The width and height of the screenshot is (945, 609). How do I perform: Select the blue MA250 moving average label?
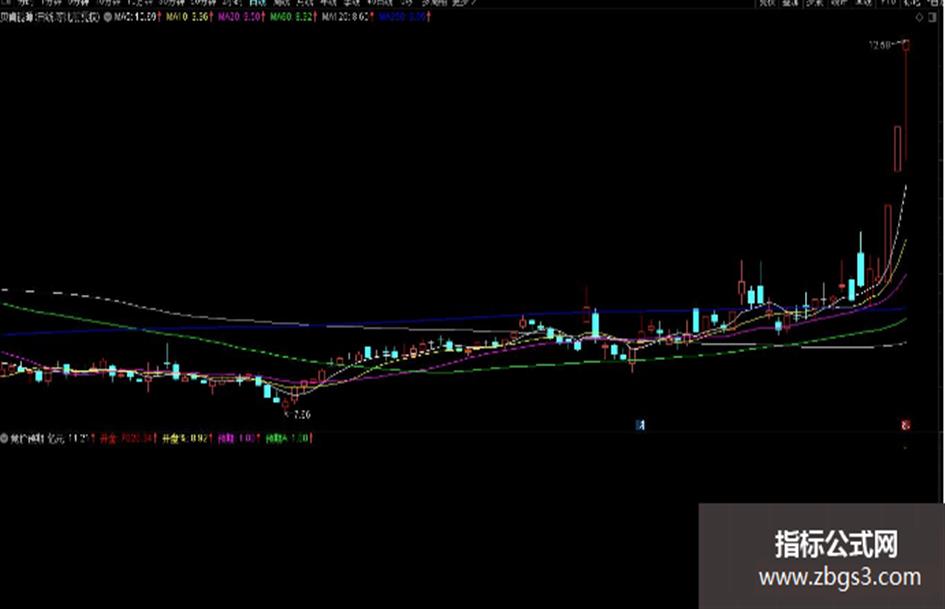pos(404,17)
